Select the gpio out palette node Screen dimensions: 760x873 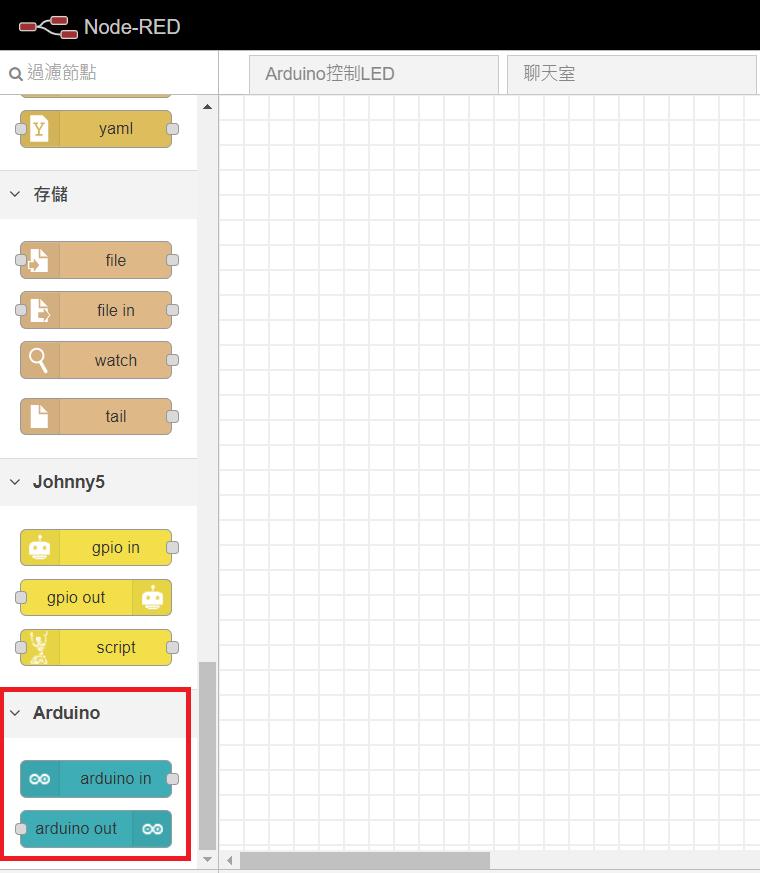tap(96, 597)
